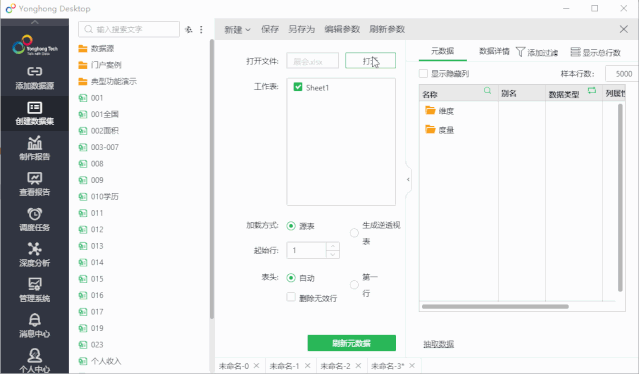Open 深度分析 in the sidebar

pyautogui.click(x=35, y=255)
